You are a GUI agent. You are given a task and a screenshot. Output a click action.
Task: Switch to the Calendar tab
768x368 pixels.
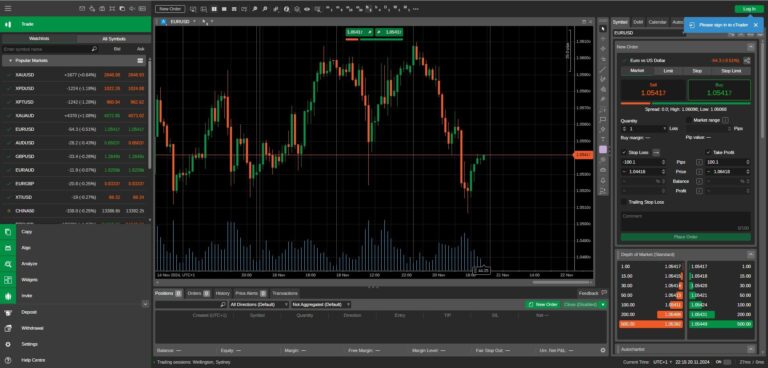657,22
